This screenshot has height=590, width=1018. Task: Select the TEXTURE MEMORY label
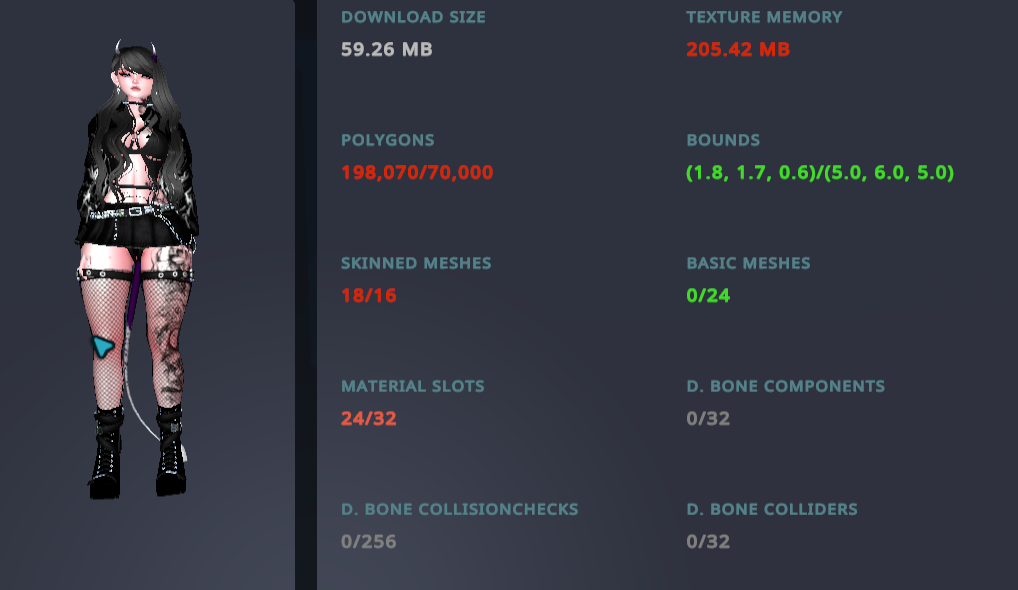pyautogui.click(x=764, y=18)
